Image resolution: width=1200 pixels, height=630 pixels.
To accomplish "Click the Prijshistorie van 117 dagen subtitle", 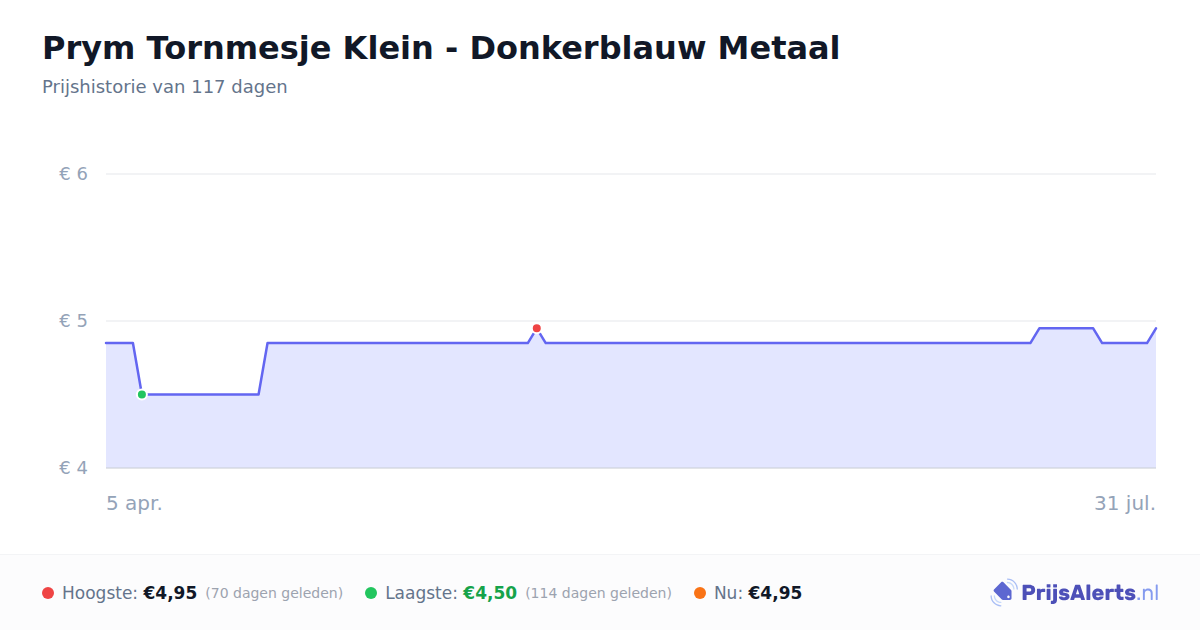I will (165, 87).
